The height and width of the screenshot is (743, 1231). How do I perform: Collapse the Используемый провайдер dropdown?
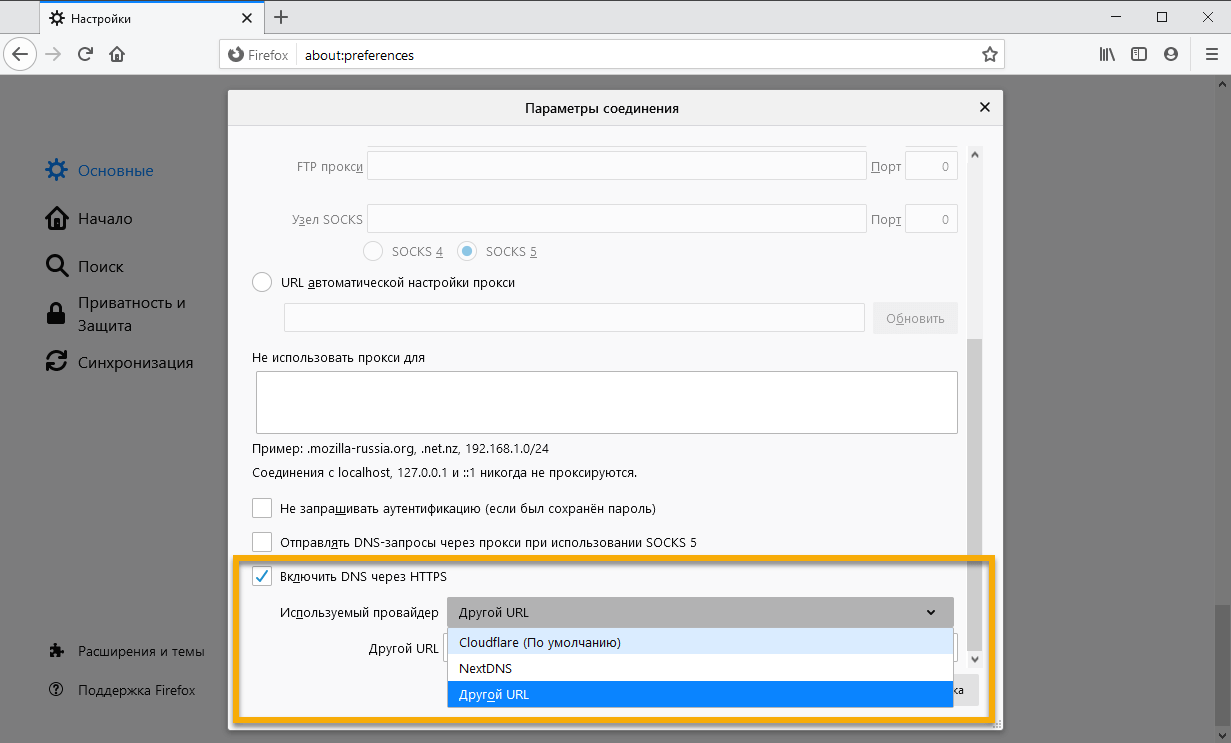[x=700, y=612]
